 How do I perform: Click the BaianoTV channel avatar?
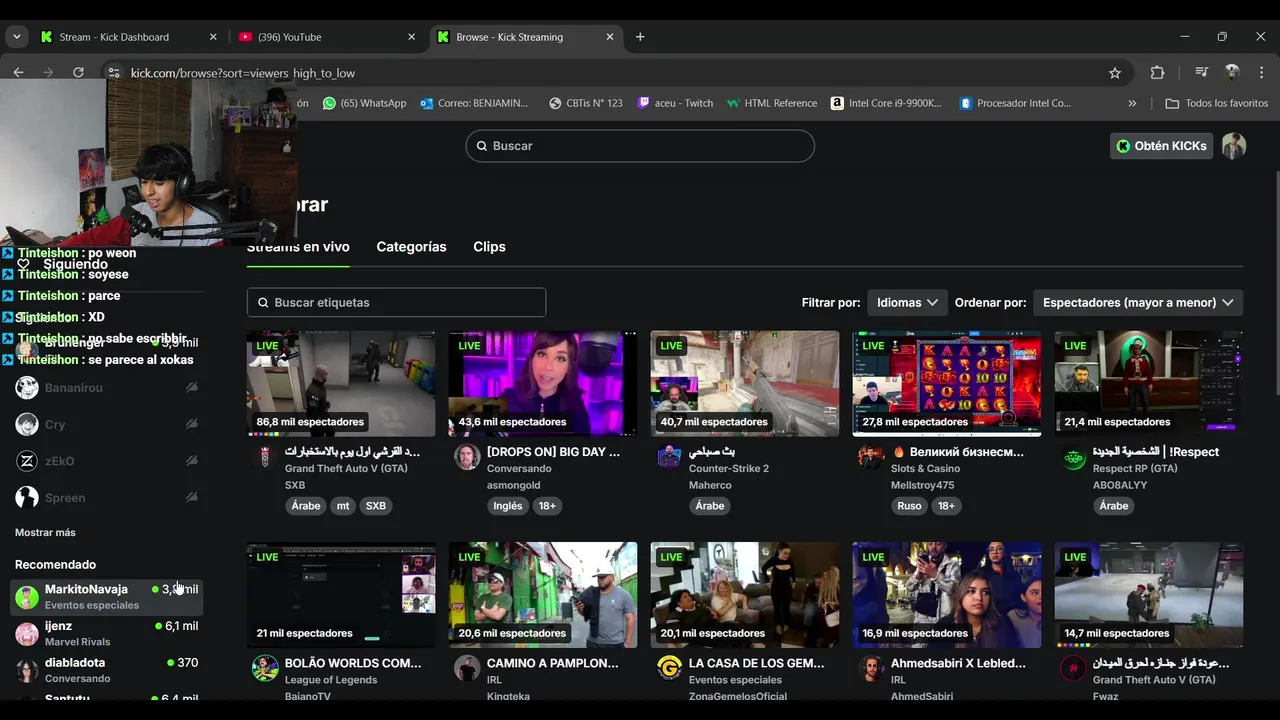[265, 668]
